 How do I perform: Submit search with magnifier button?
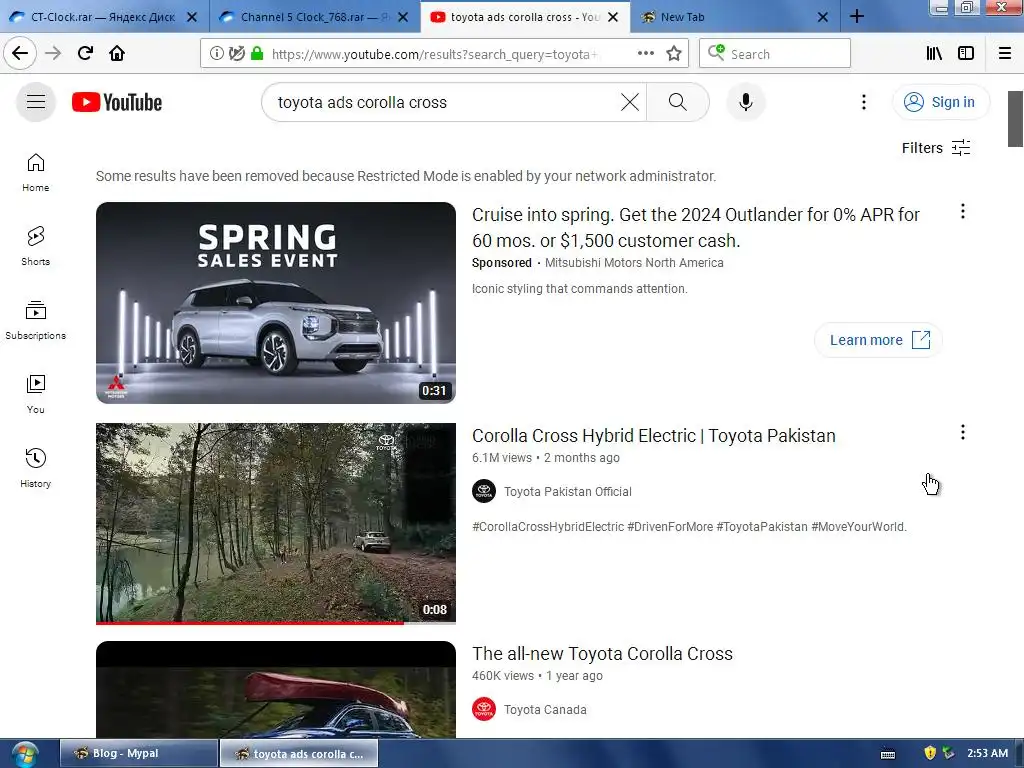point(678,102)
